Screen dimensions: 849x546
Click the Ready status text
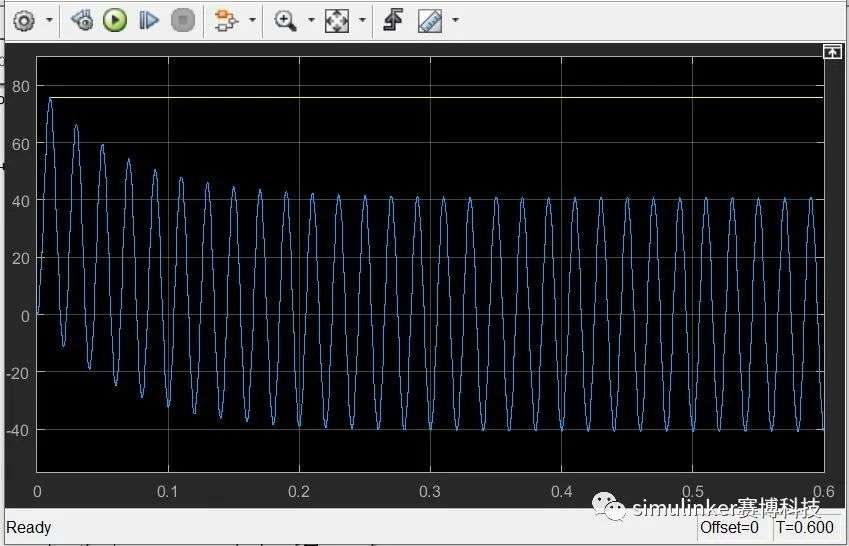[29, 528]
